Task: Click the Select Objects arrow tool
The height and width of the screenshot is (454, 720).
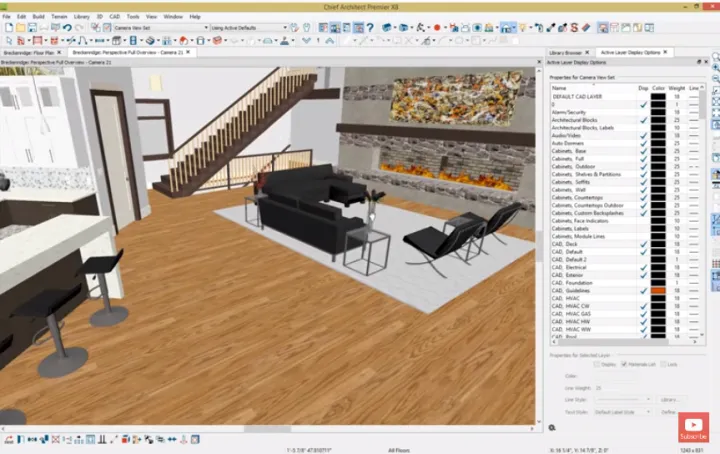Action: (7, 41)
